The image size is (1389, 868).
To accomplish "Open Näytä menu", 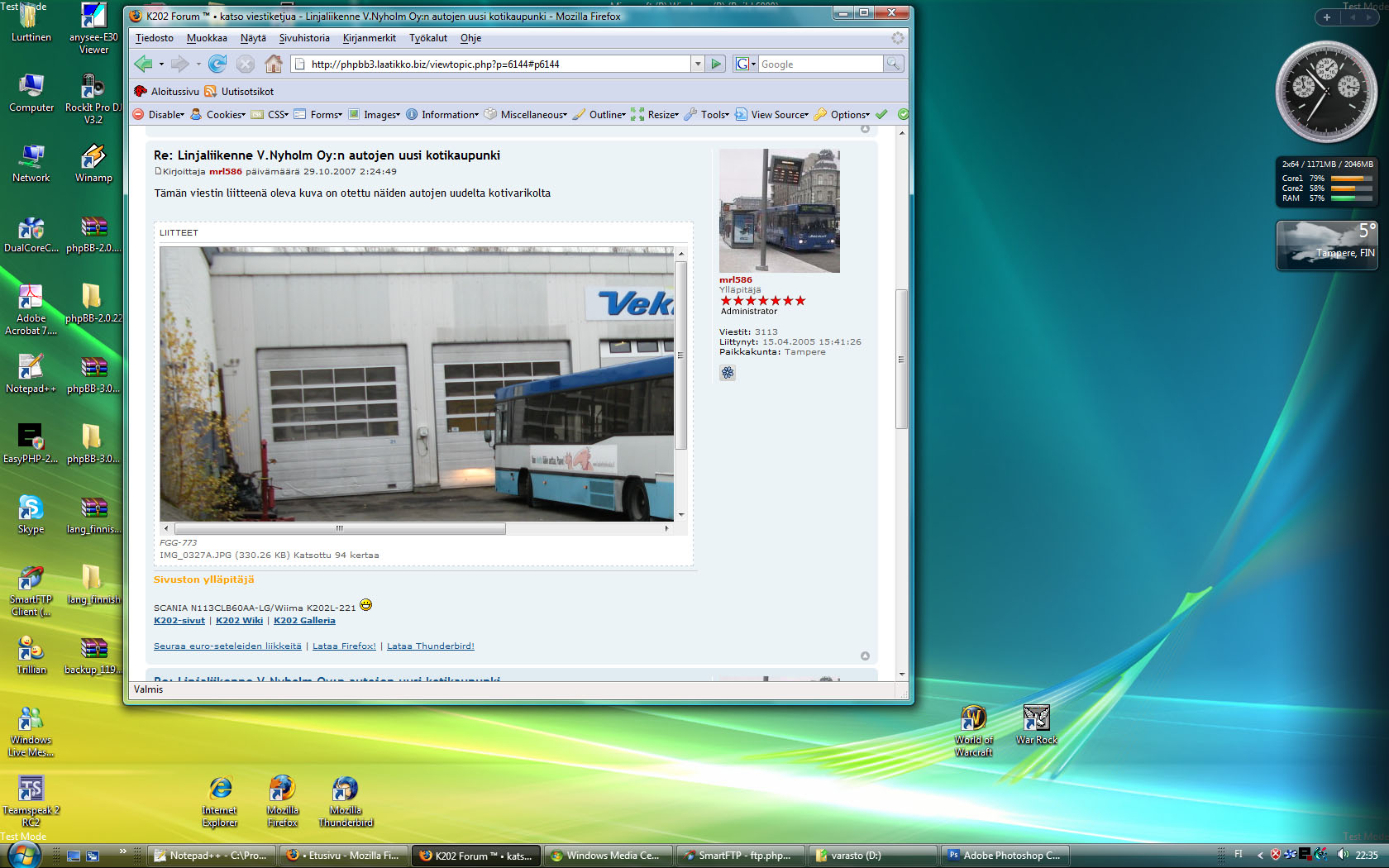I will (253, 38).
